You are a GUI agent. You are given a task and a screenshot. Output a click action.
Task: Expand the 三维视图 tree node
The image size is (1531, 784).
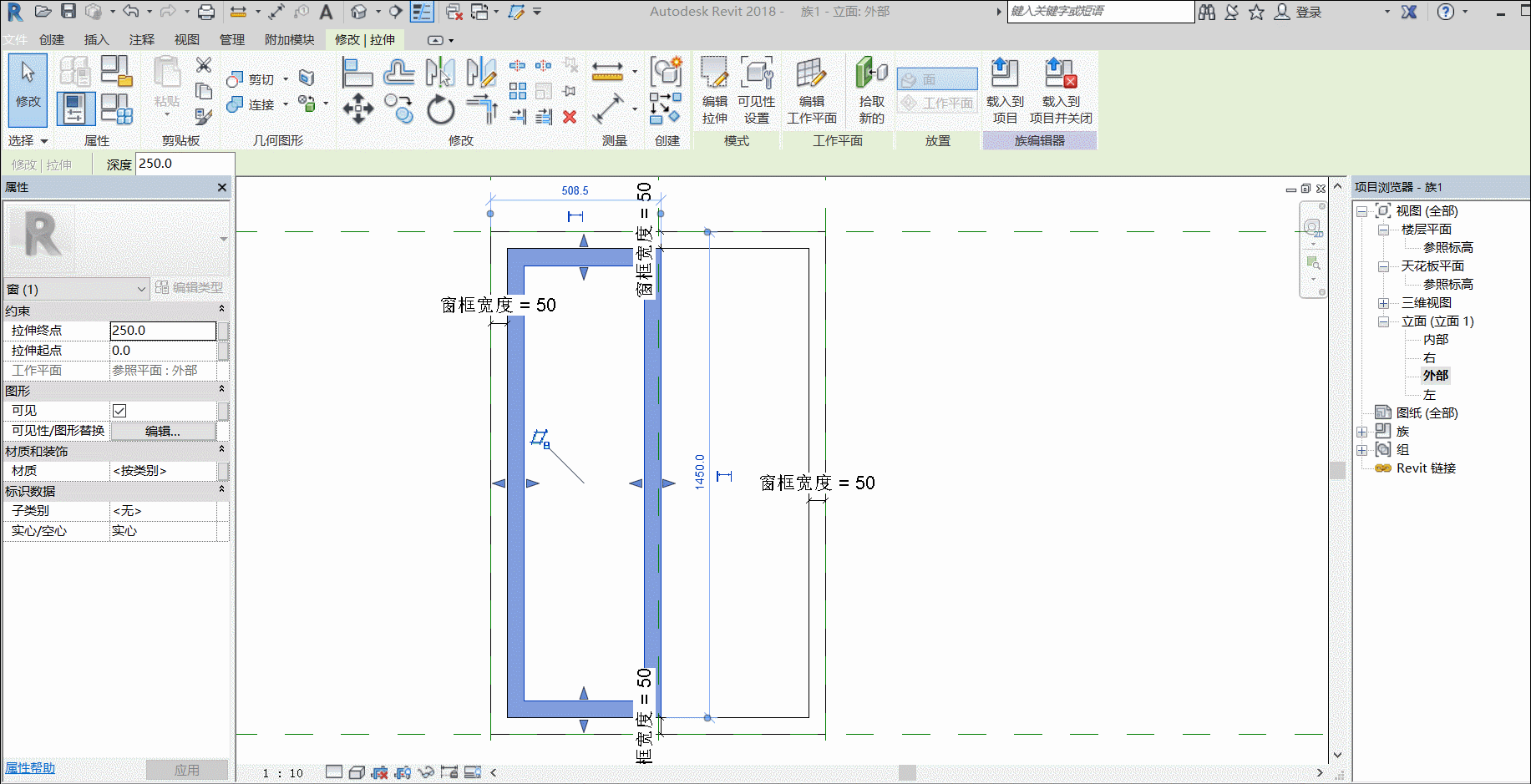pyautogui.click(x=1383, y=303)
